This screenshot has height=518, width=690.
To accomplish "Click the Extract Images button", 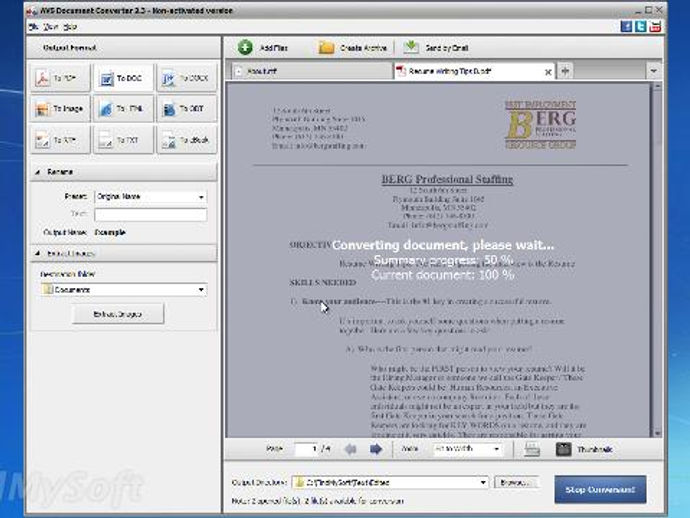I will pyautogui.click(x=118, y=314).
